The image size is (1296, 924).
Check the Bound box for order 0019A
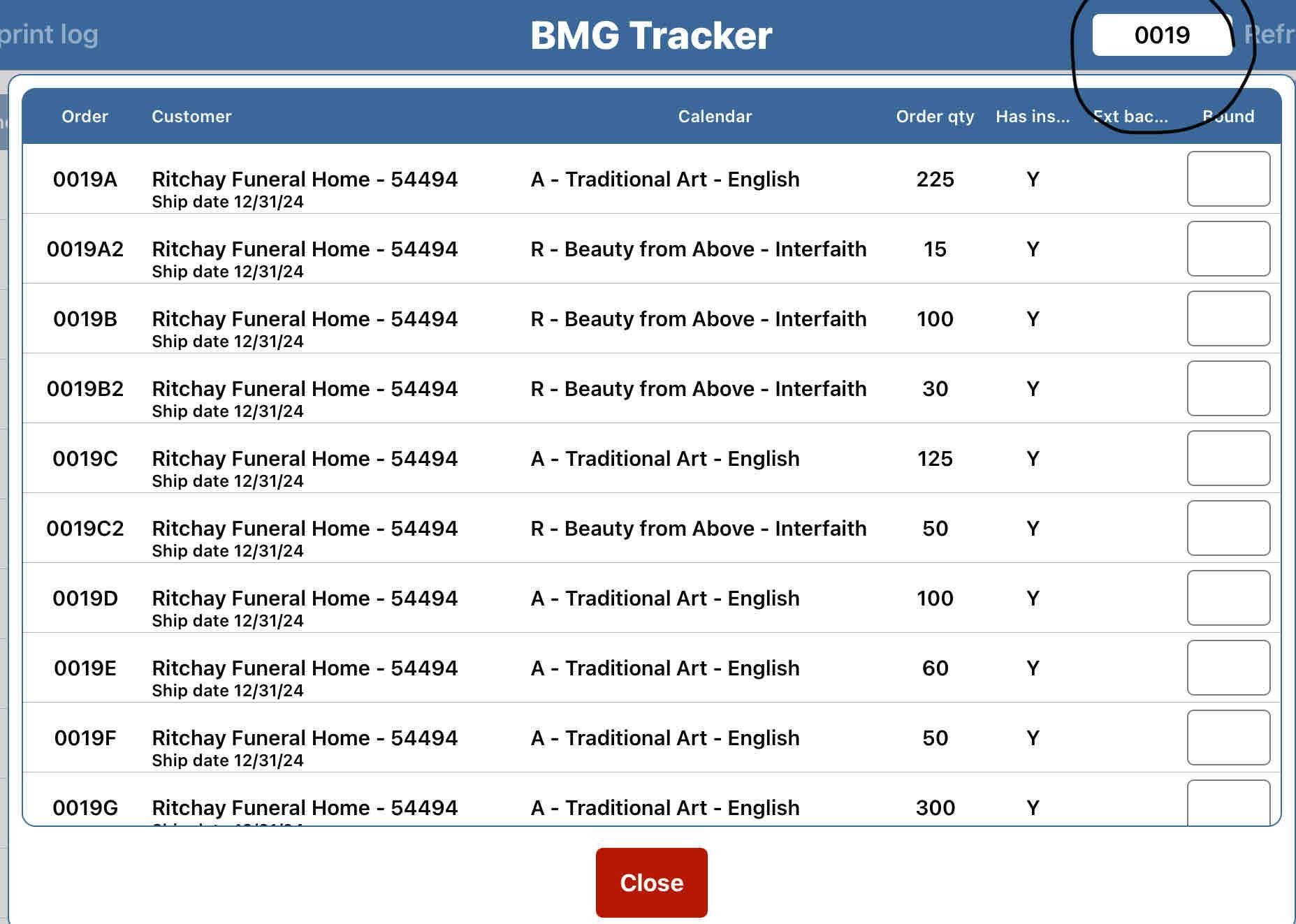1228,179
